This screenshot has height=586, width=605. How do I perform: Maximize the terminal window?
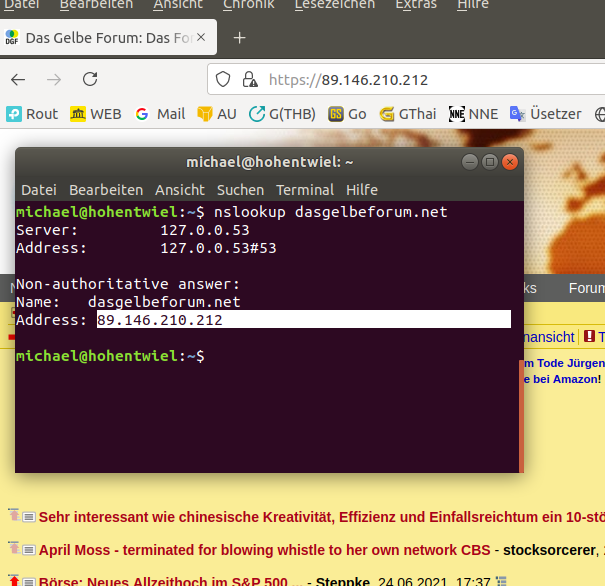coord(490,161)
